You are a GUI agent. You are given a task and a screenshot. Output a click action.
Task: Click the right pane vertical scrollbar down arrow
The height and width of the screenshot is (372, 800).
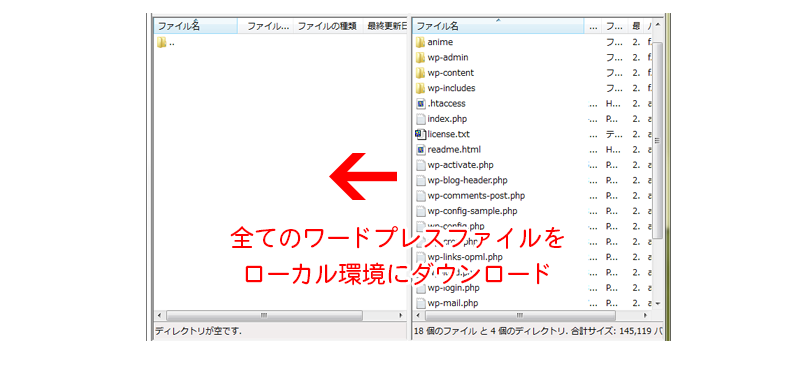click(658, 304)
